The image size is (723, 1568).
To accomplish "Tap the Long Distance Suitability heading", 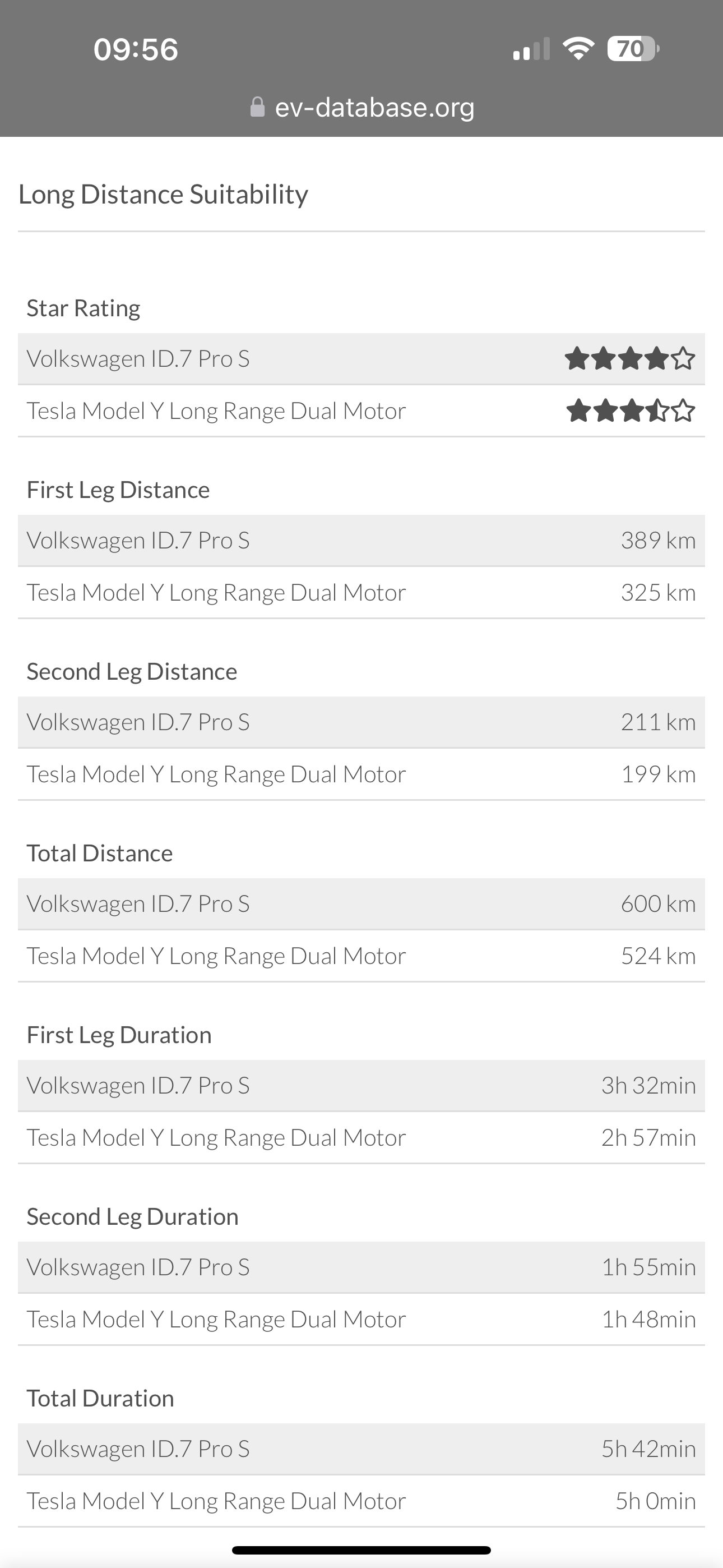I will click(163, 194).
